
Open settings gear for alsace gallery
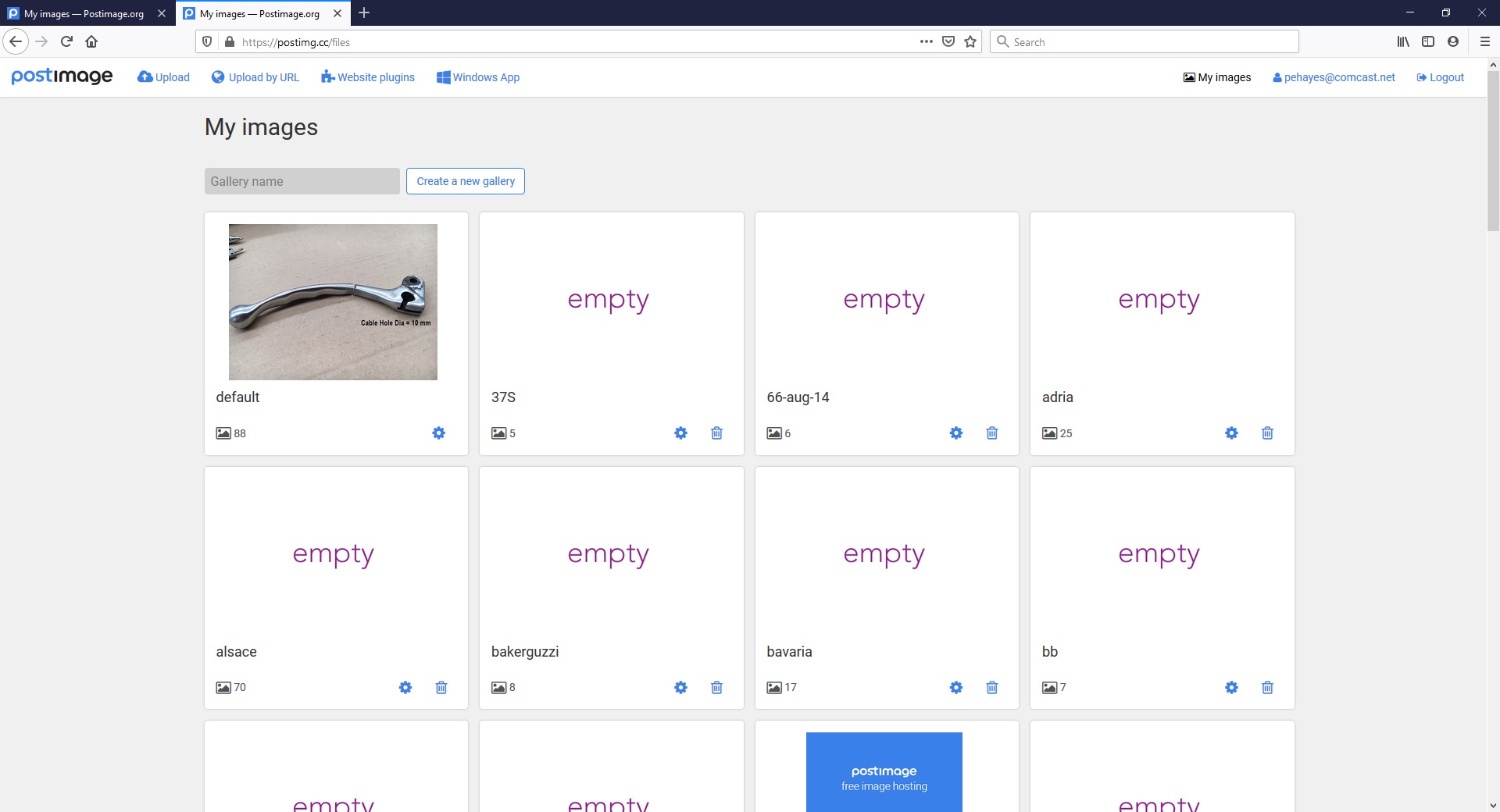tap(405, 687)
